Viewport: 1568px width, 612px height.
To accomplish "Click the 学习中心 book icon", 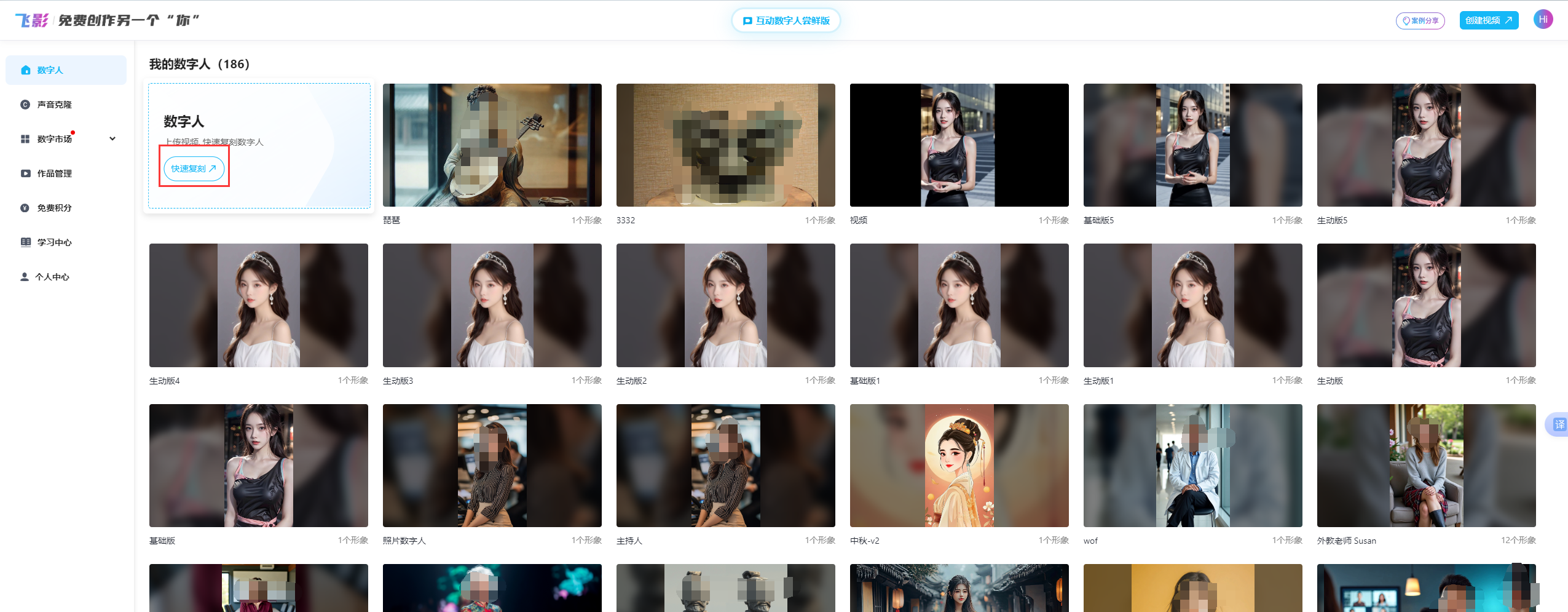I will pyautogui.click(x=25, y=242).
